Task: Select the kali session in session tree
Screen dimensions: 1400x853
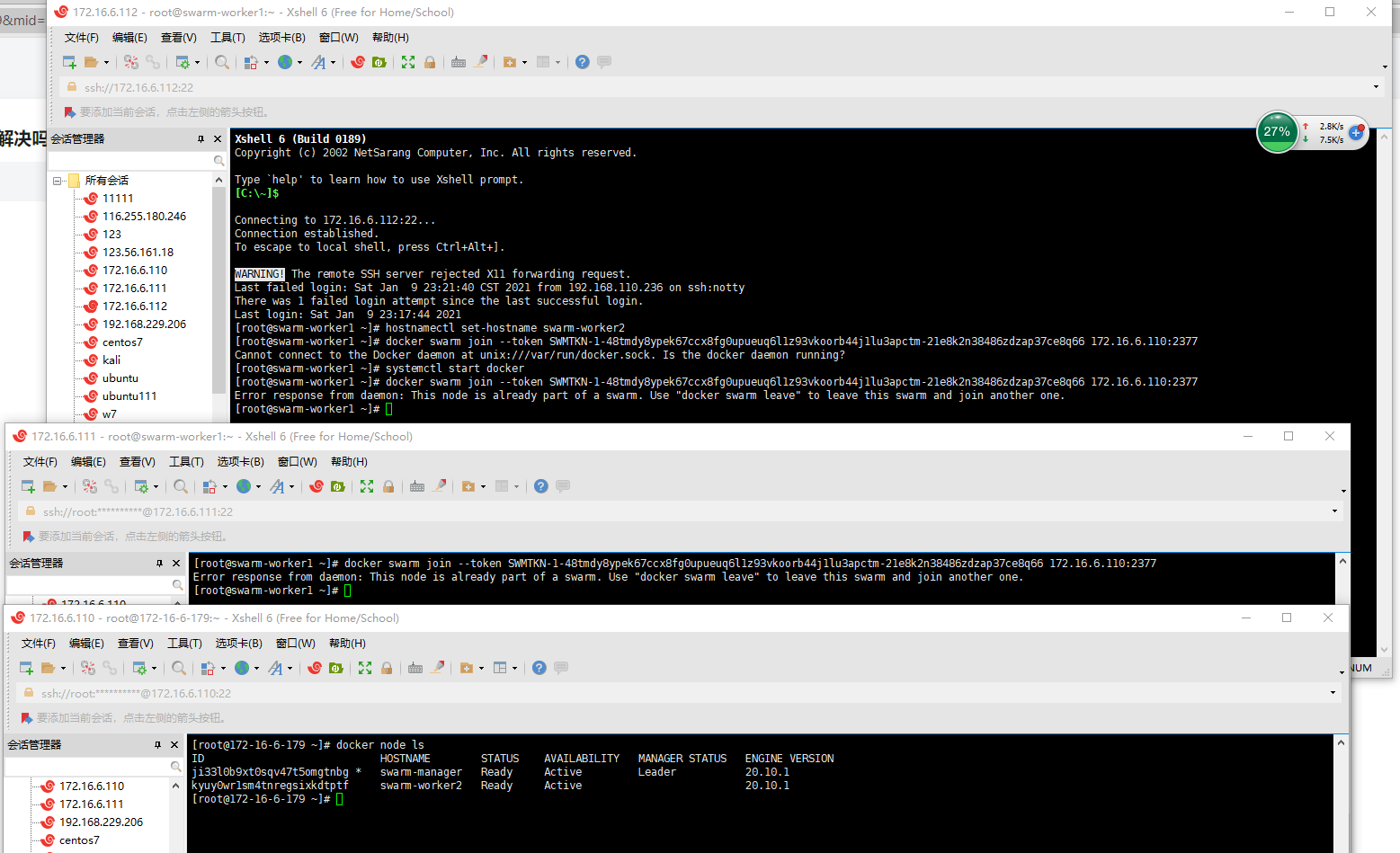Action: [x=111, y=360]
